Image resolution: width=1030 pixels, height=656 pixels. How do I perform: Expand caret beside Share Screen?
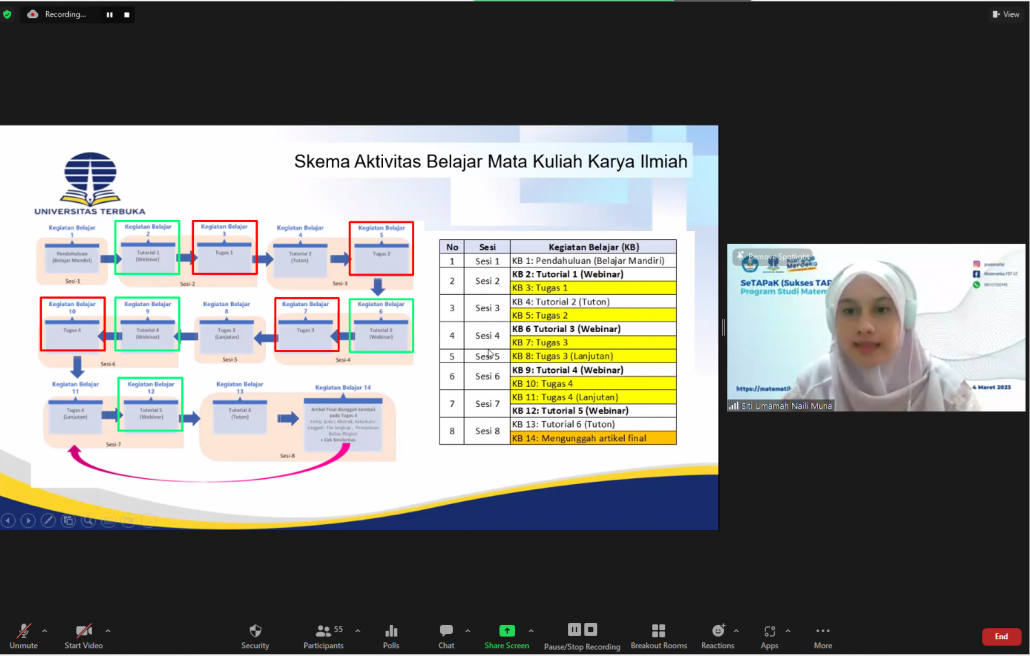coord(531,631)
